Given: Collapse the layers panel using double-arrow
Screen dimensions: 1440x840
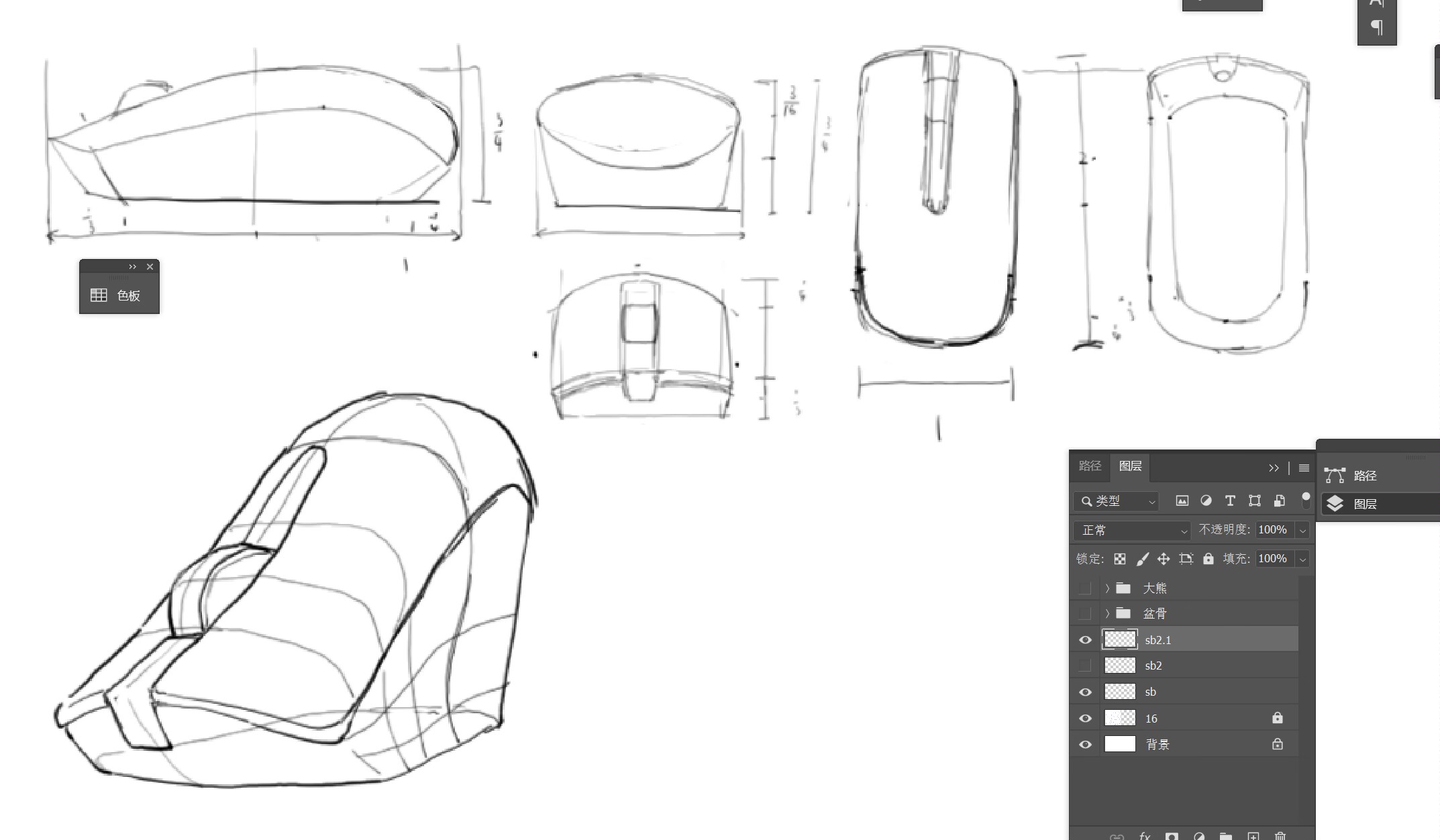Looking at the screenshot, I should 1274,468.
